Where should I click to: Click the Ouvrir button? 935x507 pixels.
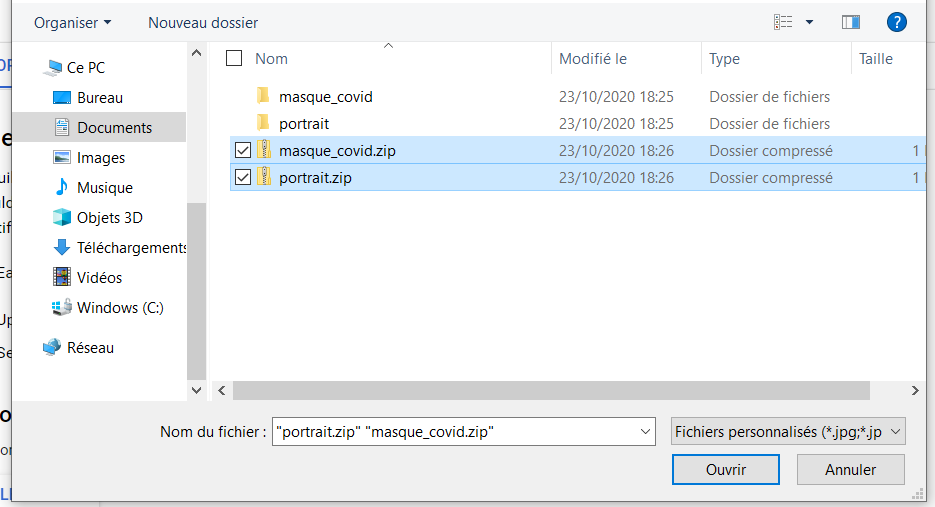point(726,469)
